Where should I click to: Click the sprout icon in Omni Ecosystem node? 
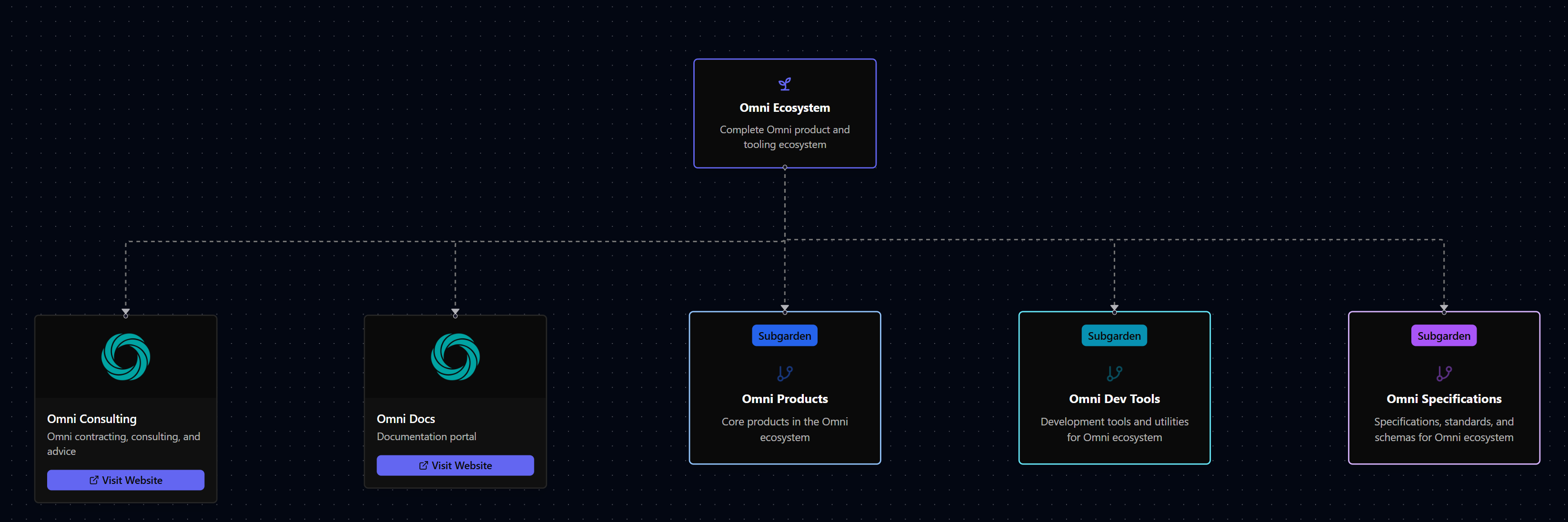[x=785, y=84]
